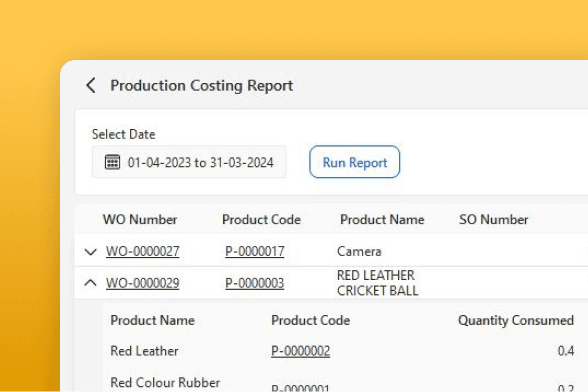Expand the WO-0000027 row chevron

point(90,251)
